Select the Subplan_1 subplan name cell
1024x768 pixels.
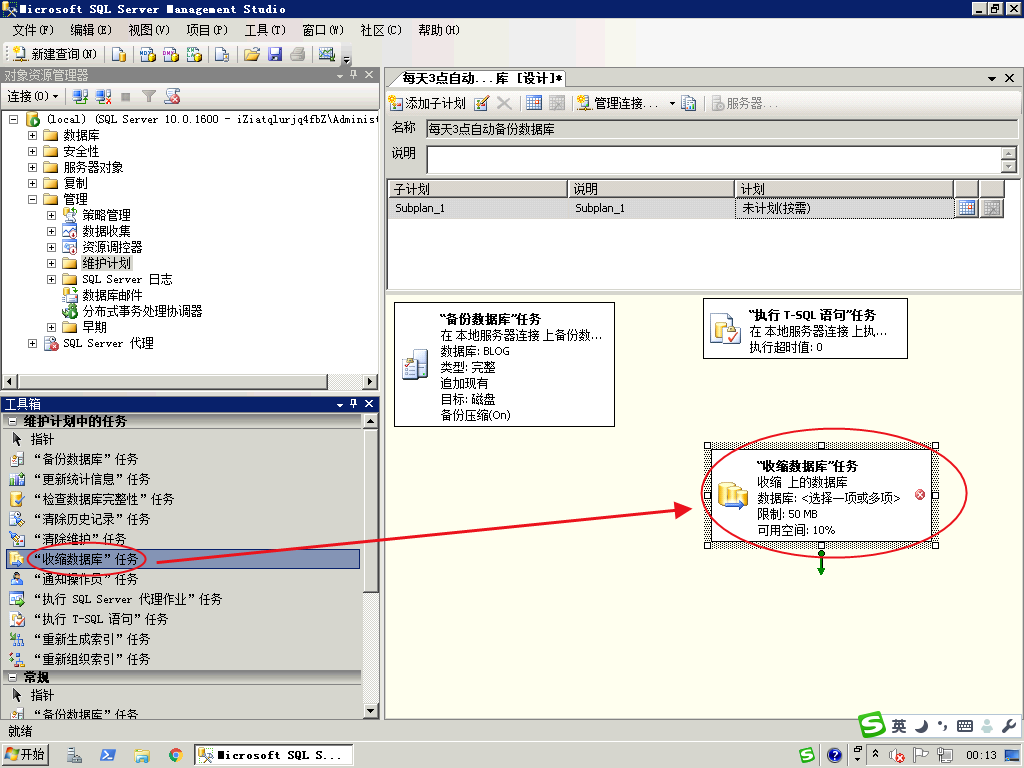478,208
